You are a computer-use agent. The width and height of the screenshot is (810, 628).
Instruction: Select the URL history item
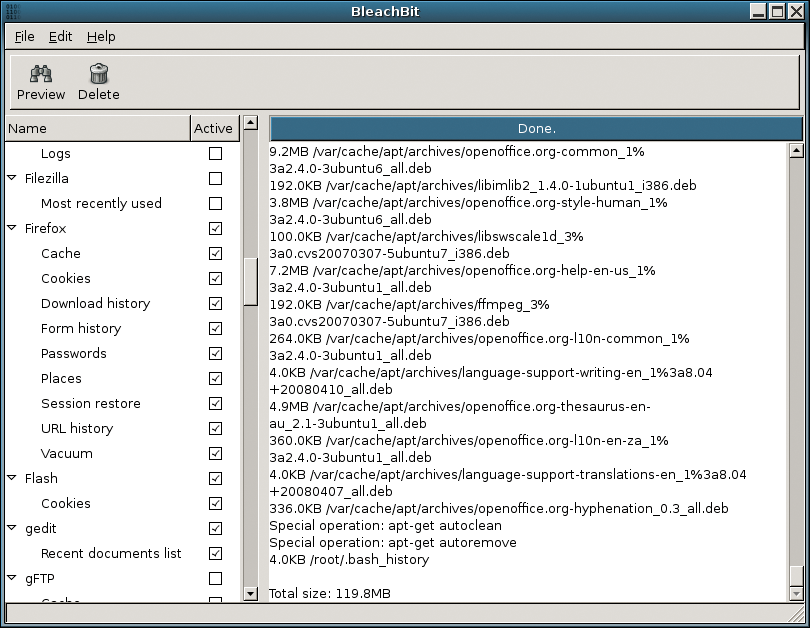click(77, 429)
